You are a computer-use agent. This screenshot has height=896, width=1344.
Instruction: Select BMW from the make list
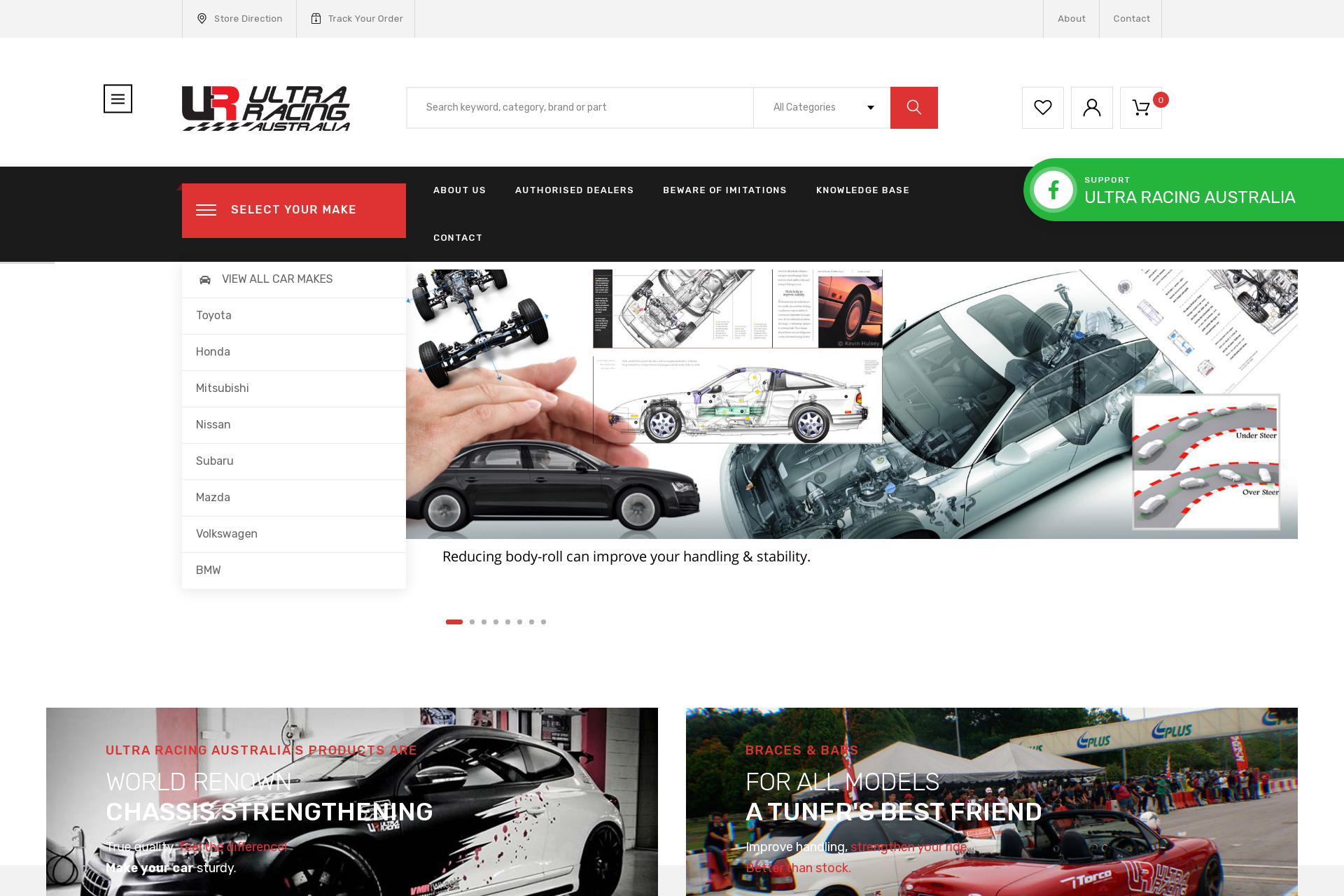point(294,570)
